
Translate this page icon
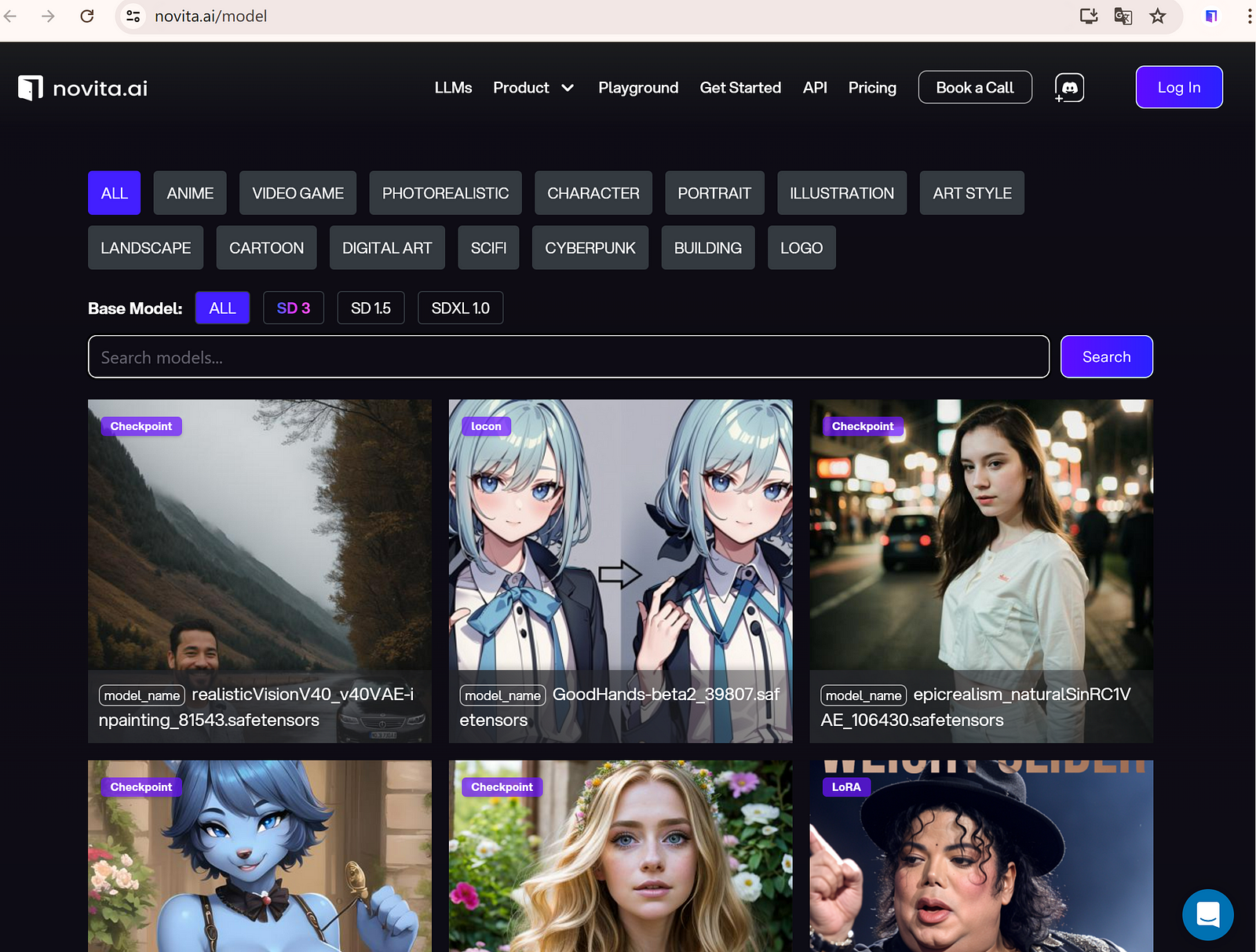pos(1123,16)
